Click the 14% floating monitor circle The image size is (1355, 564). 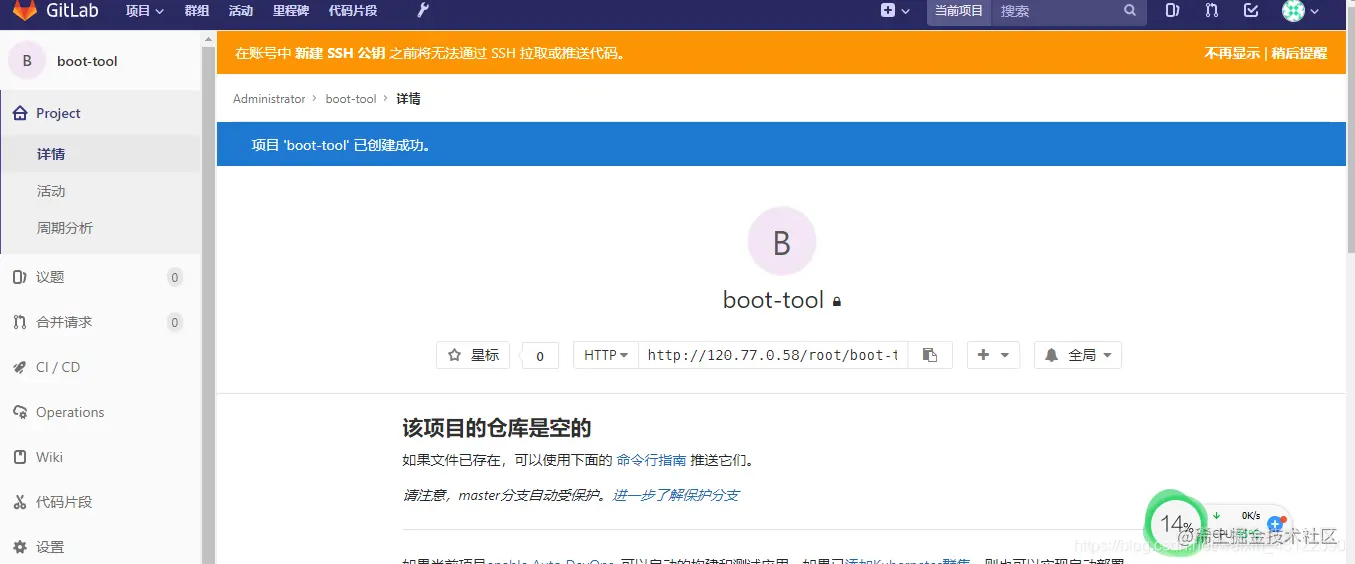point(1174,523)
